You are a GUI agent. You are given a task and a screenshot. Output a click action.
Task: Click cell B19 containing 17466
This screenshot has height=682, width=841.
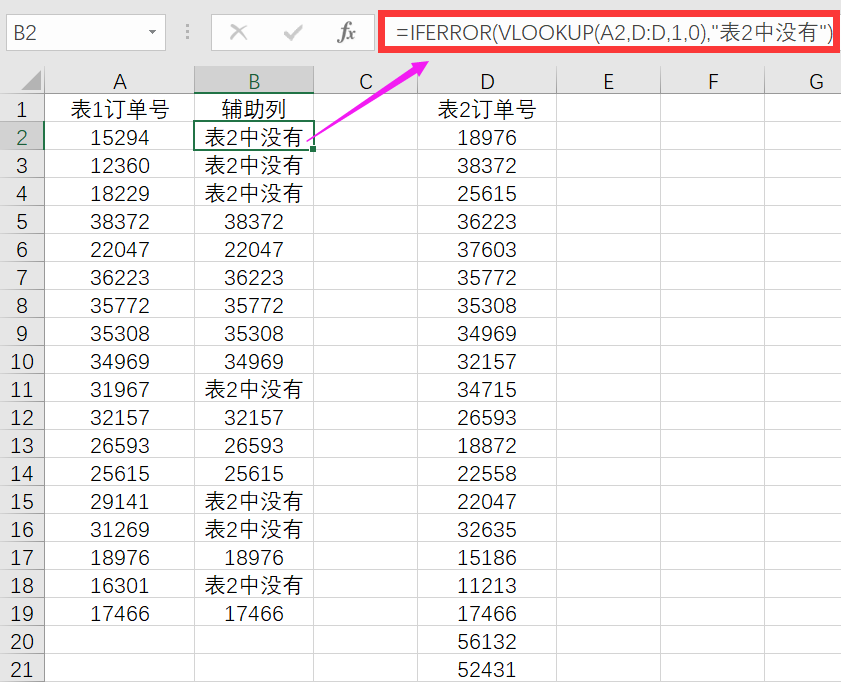coord(254,613)
